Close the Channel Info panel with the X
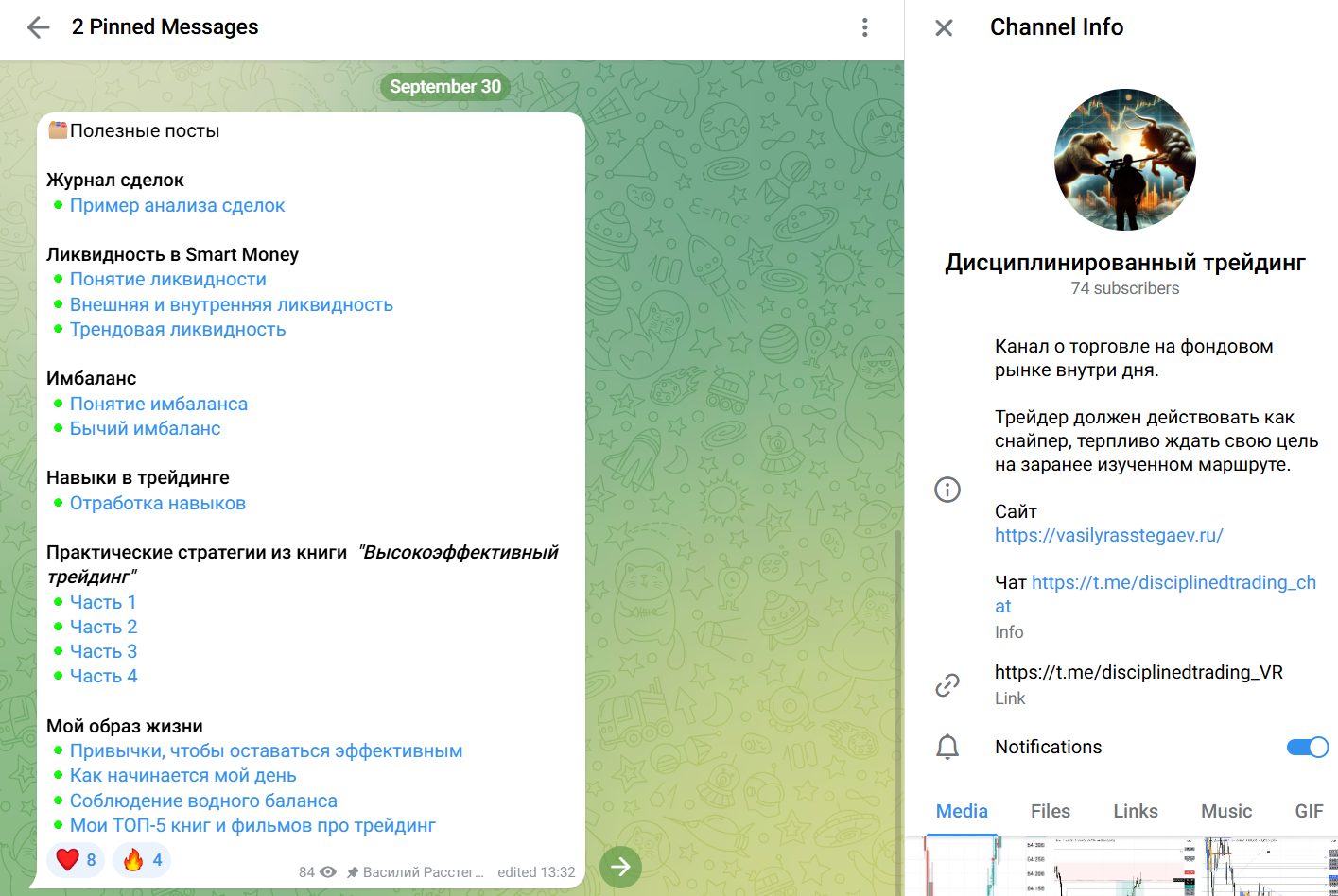The image size is (1338, 896). [x=943, y=28]
